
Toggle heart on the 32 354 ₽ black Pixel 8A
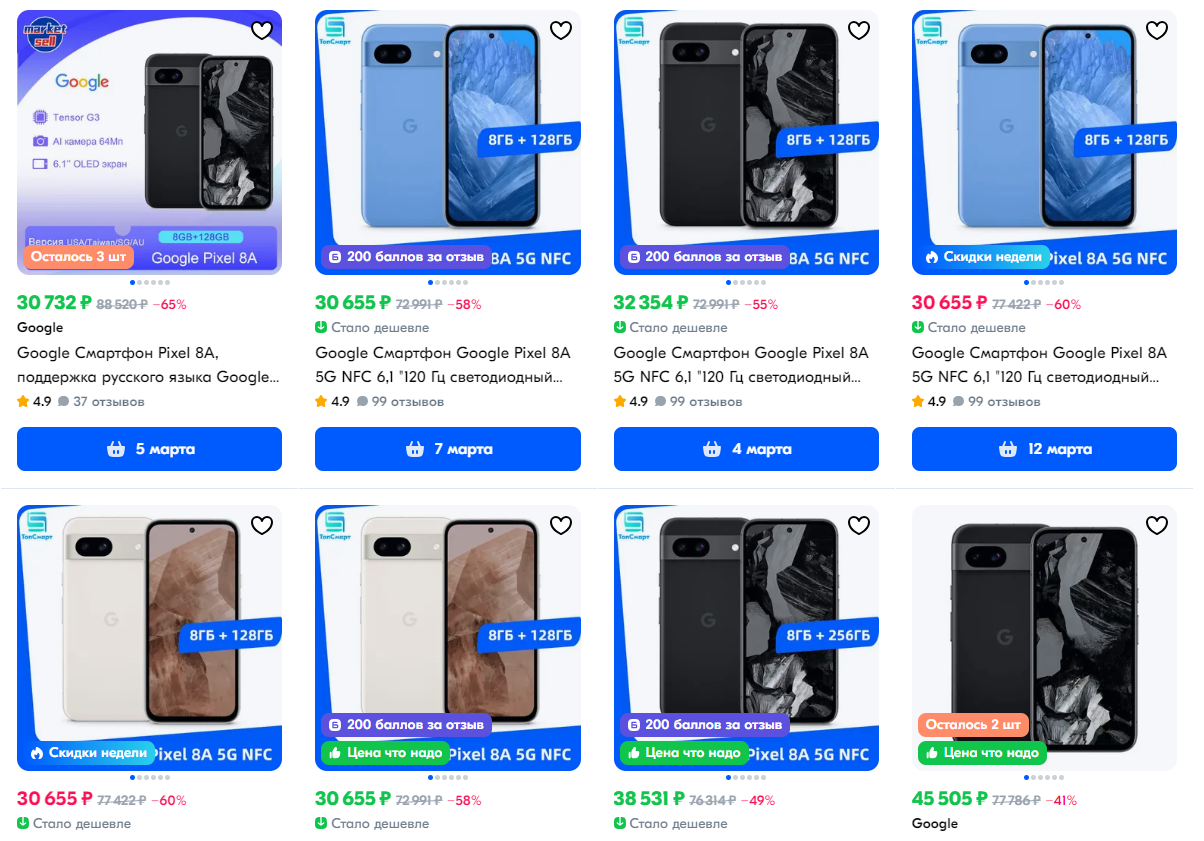(859, 30)
